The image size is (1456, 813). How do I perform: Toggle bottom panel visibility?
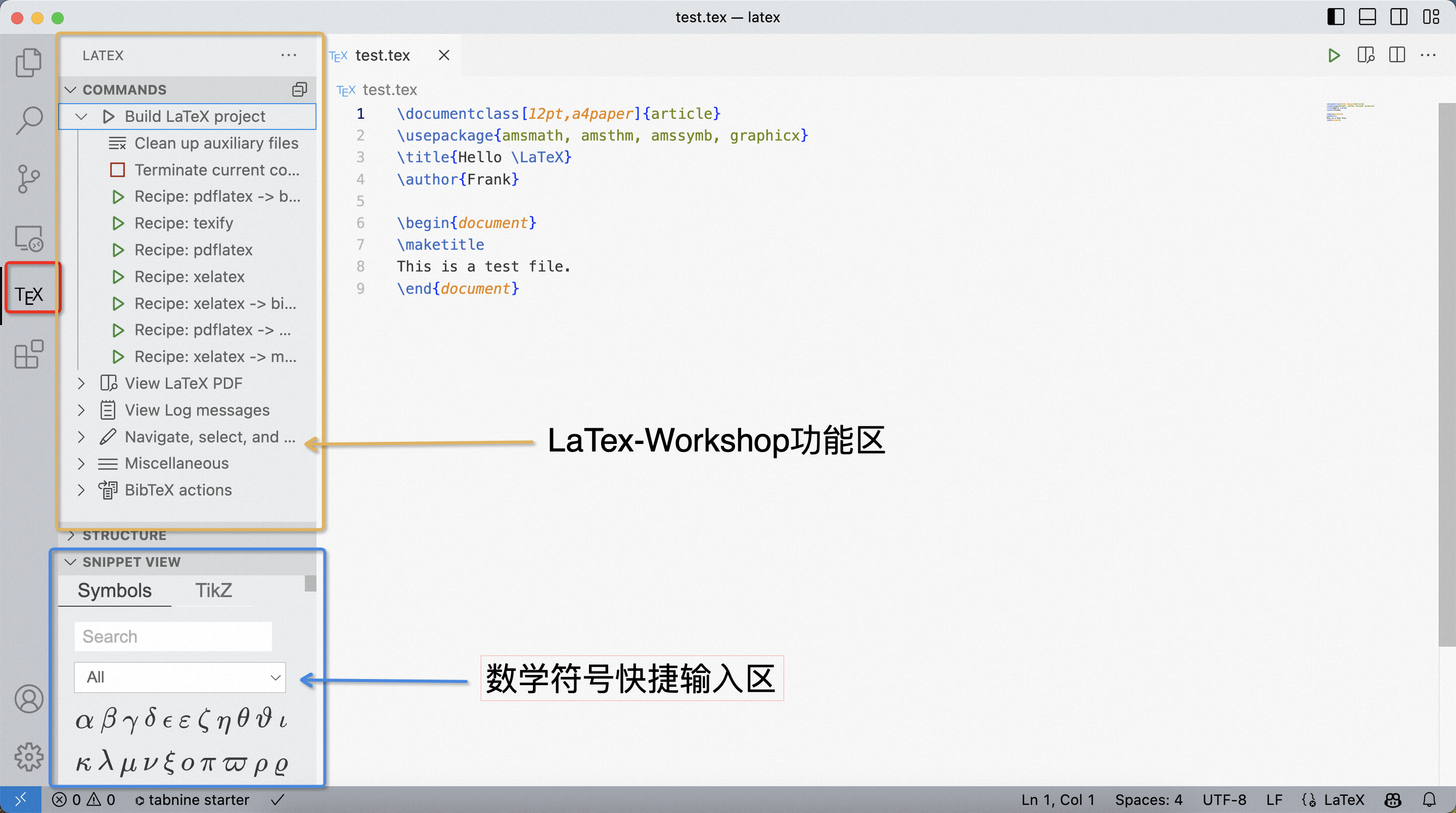click(x=1367, y=17)
